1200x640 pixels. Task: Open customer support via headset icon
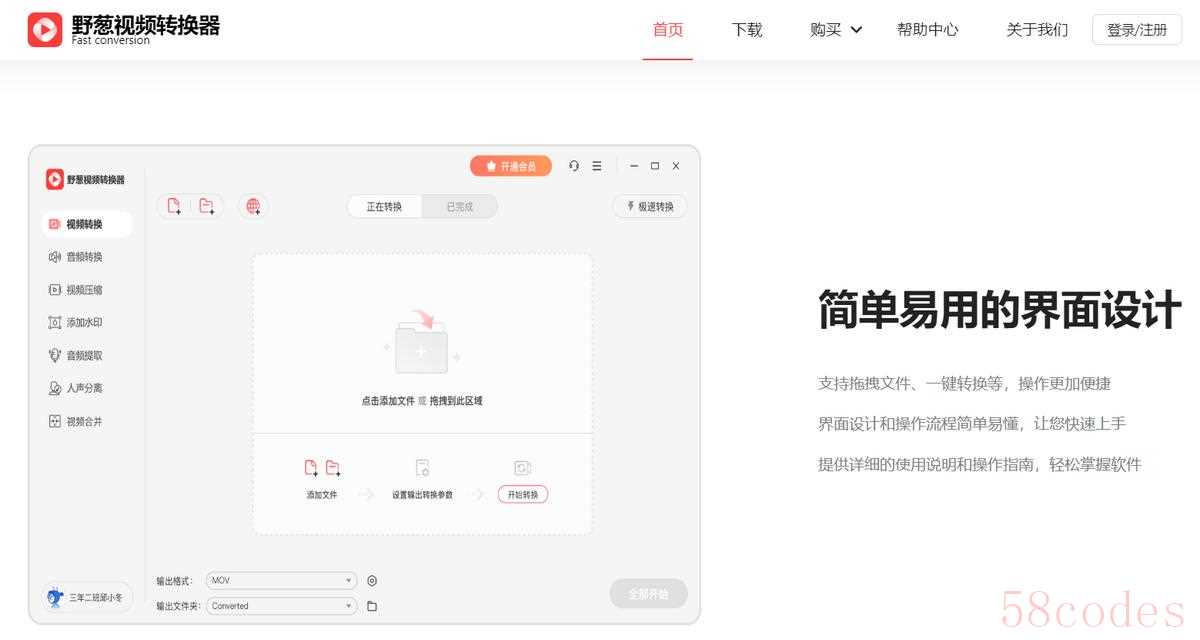[x=574, y=166]
